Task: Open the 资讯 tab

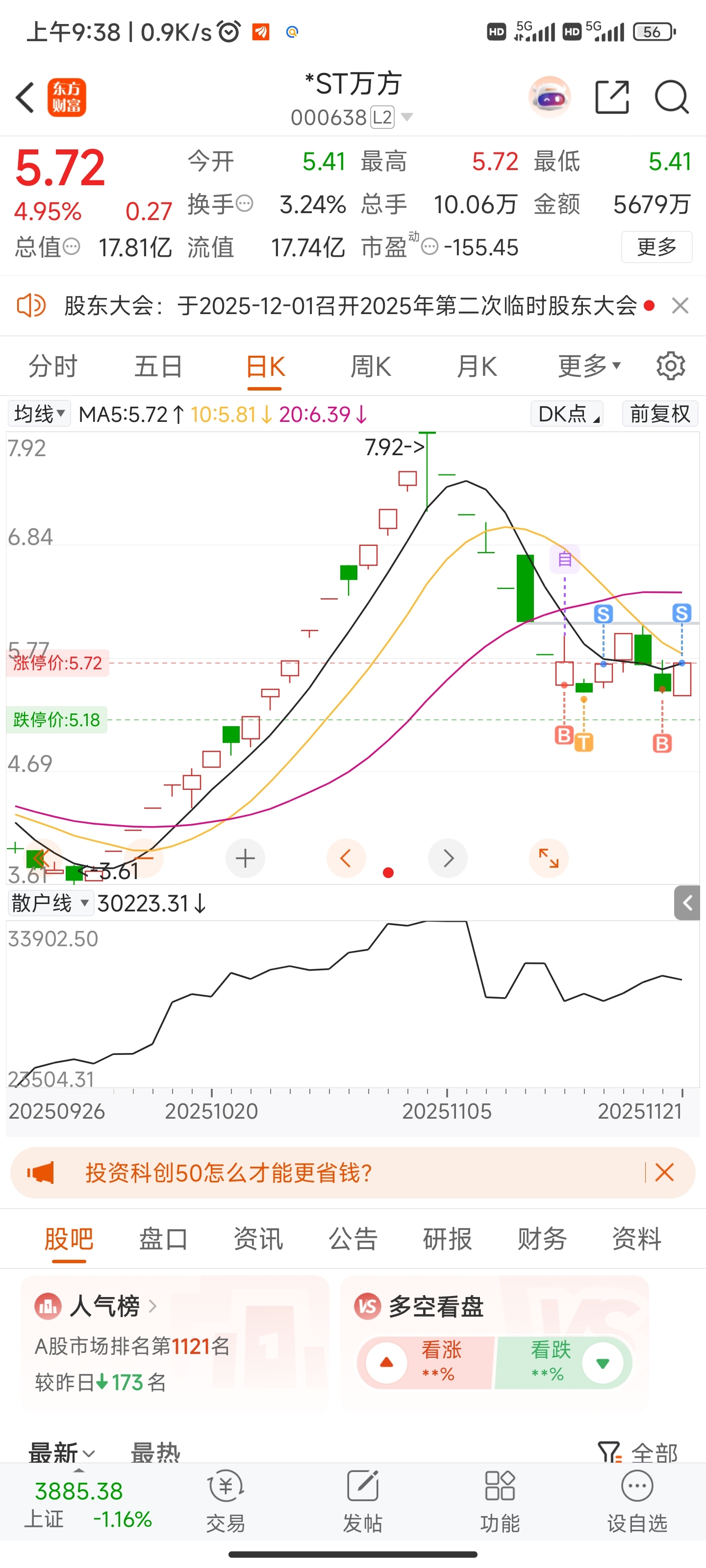Action: 258,1239
